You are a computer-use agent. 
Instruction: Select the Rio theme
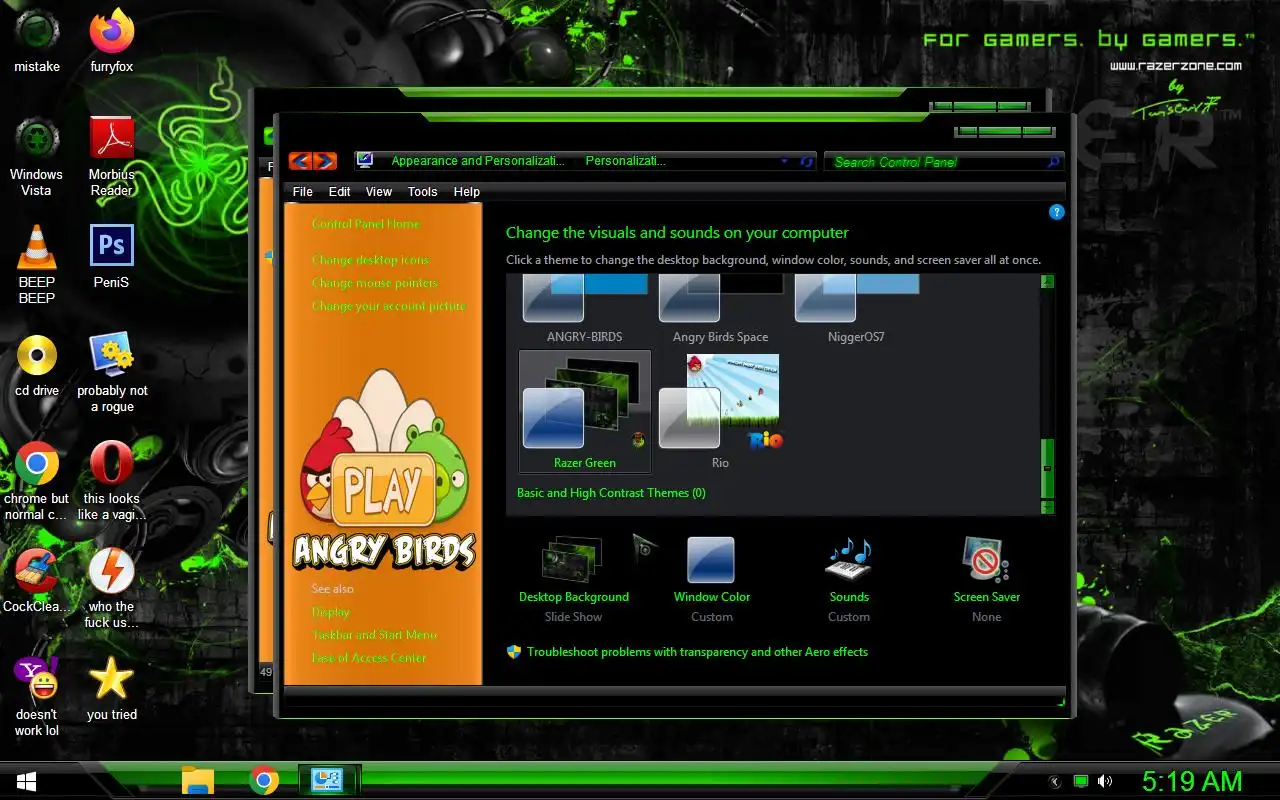tap(720, 411)
